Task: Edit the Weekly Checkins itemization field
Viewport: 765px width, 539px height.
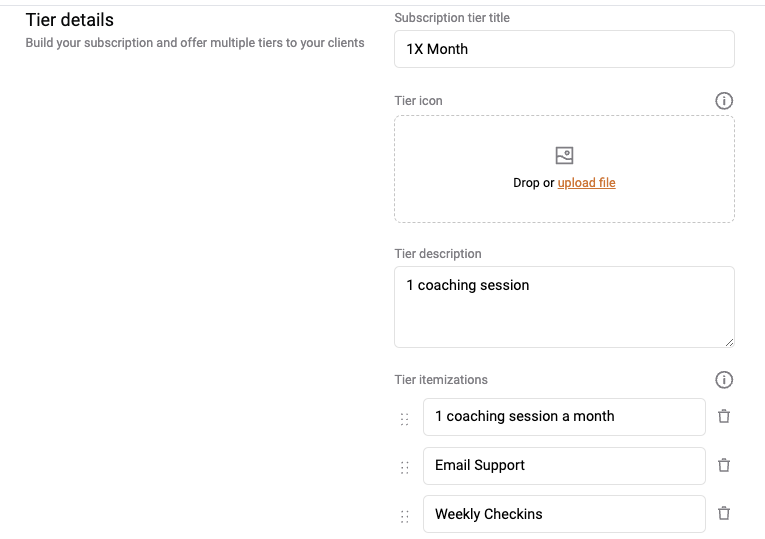Action: pos(564,514)
